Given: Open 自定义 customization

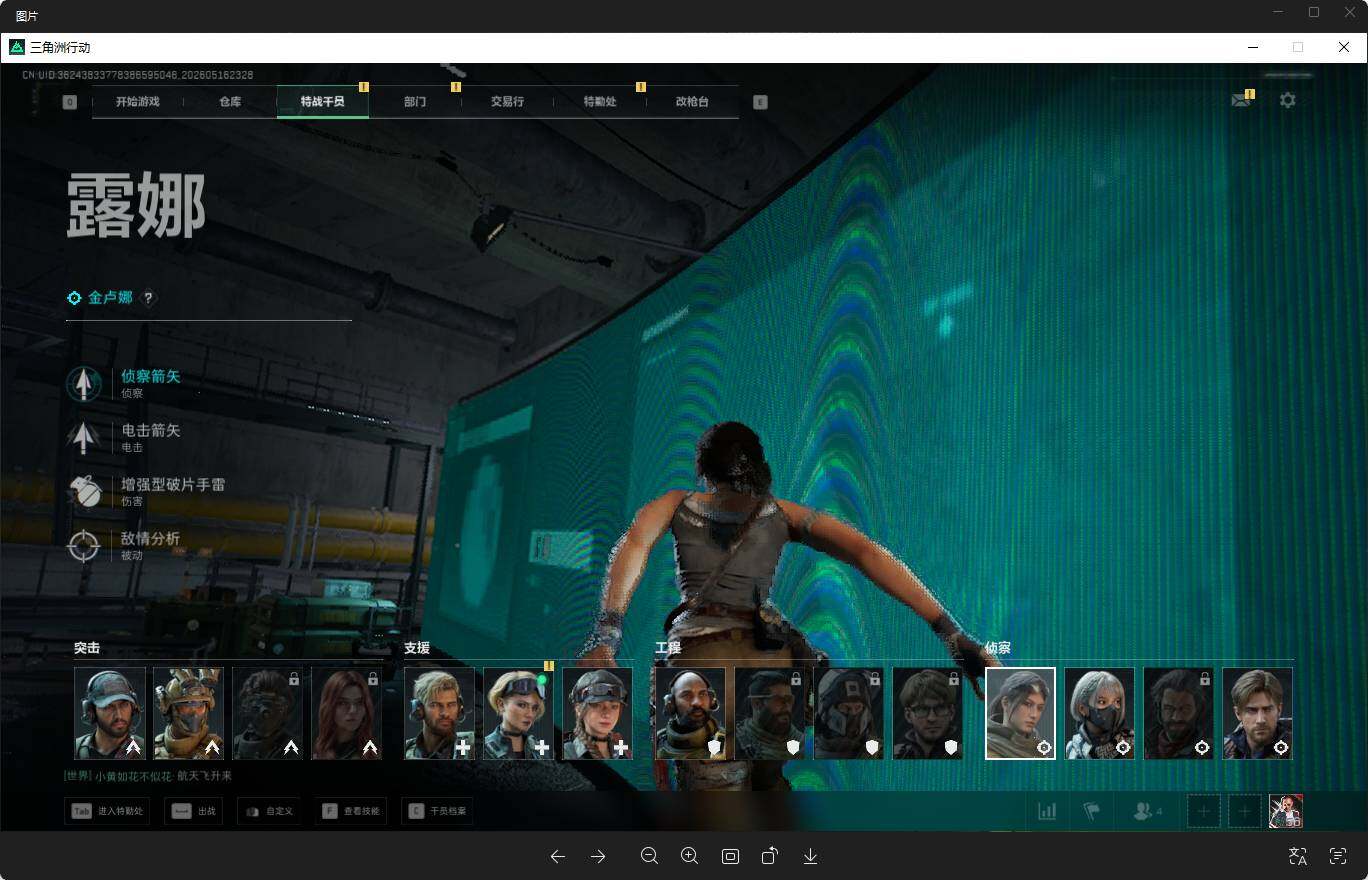Looking at the screenshot, I should coord(269,811).
